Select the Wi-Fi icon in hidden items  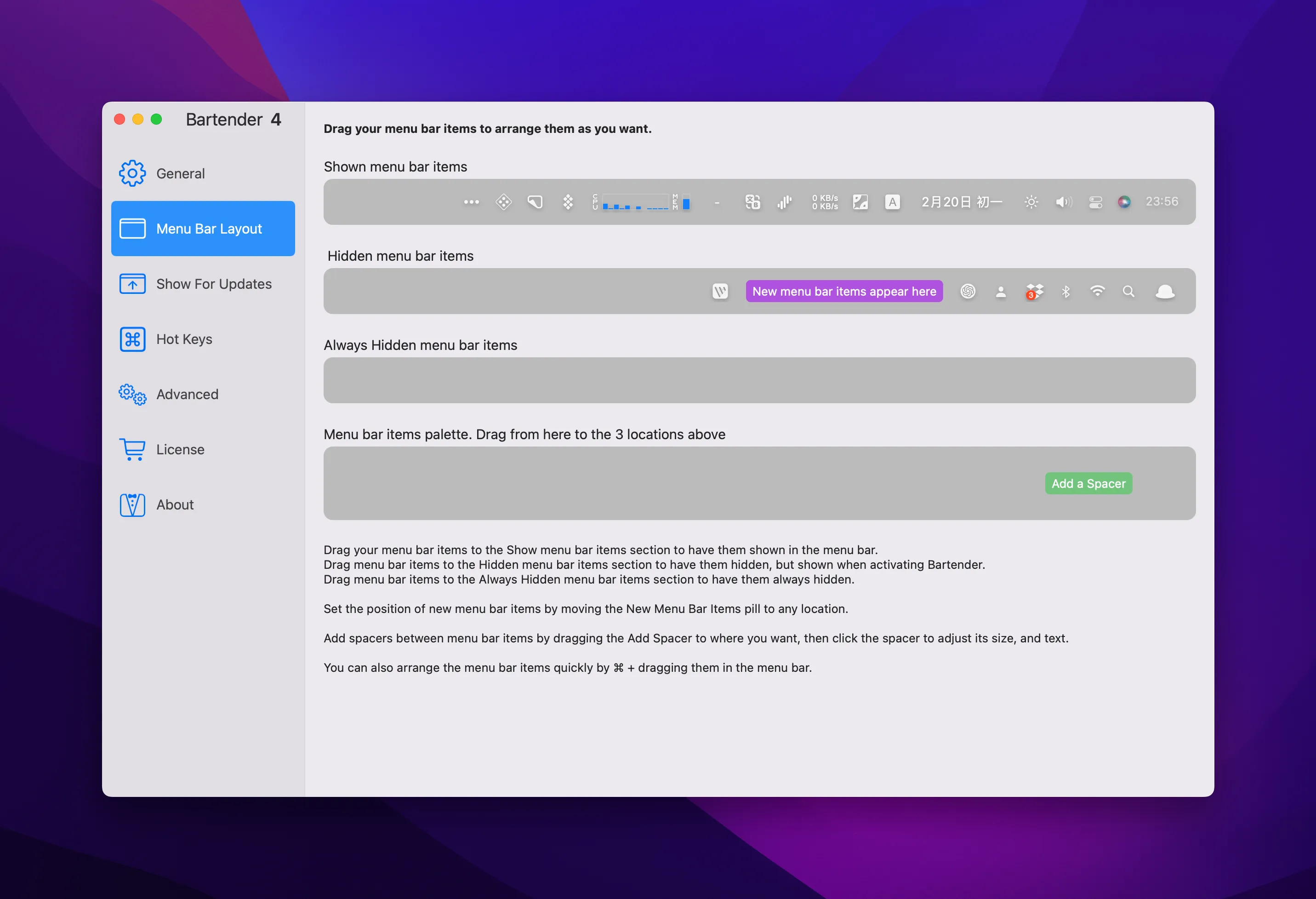[x=1097, y=291]
